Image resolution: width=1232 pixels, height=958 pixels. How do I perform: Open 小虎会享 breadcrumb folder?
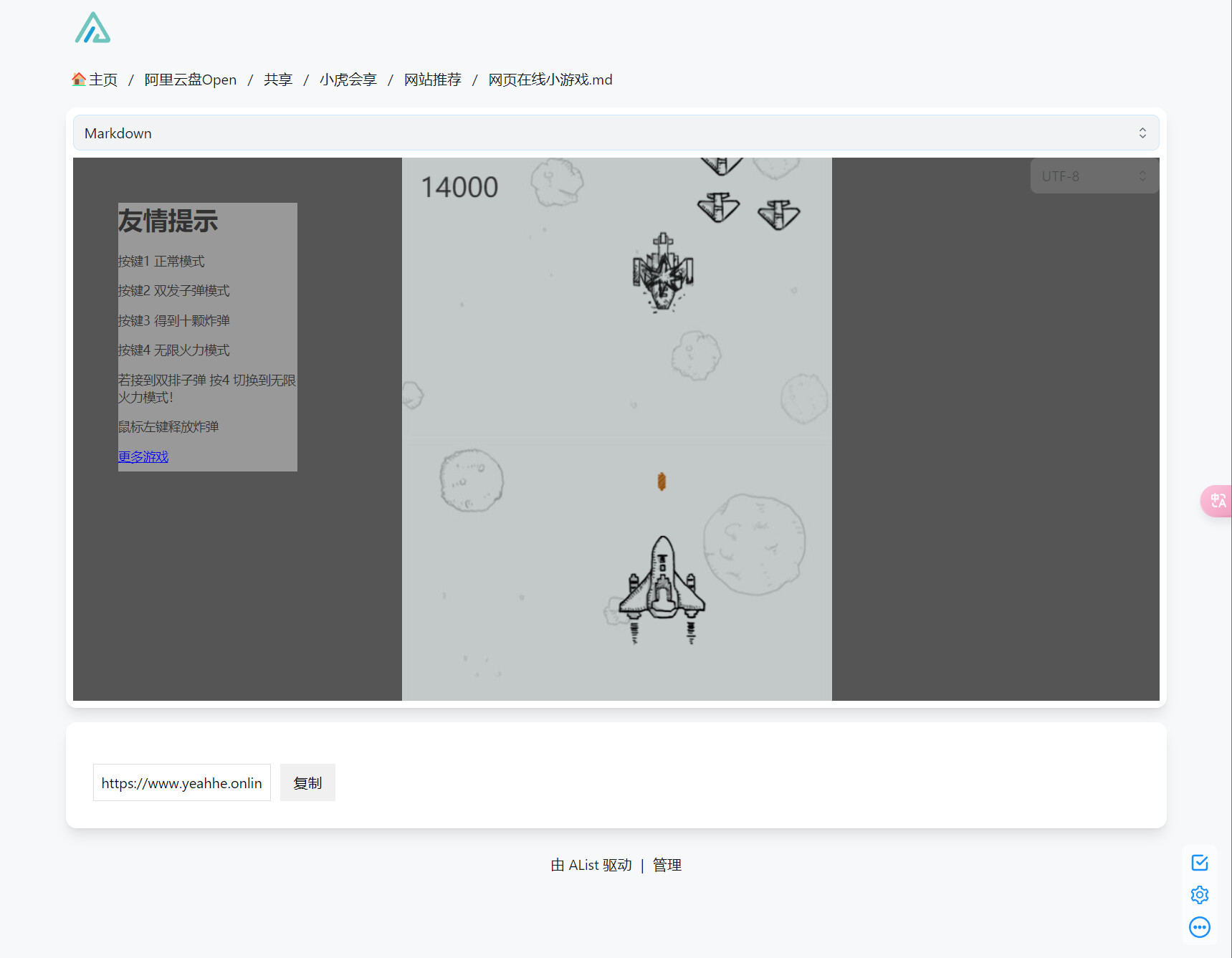tap(348, 80)
